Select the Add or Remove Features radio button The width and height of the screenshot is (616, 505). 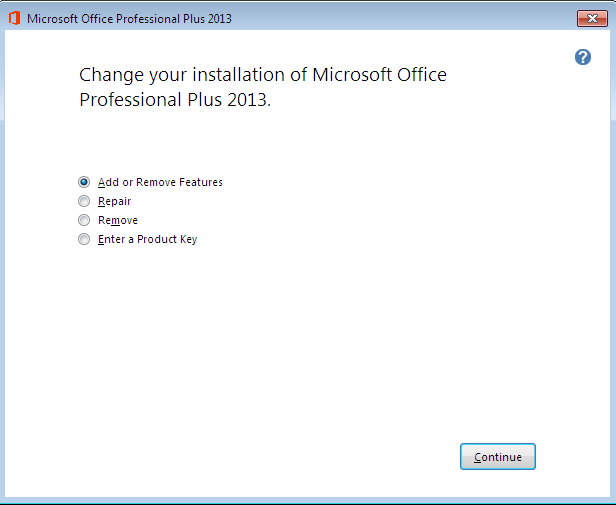pos(84,182)
